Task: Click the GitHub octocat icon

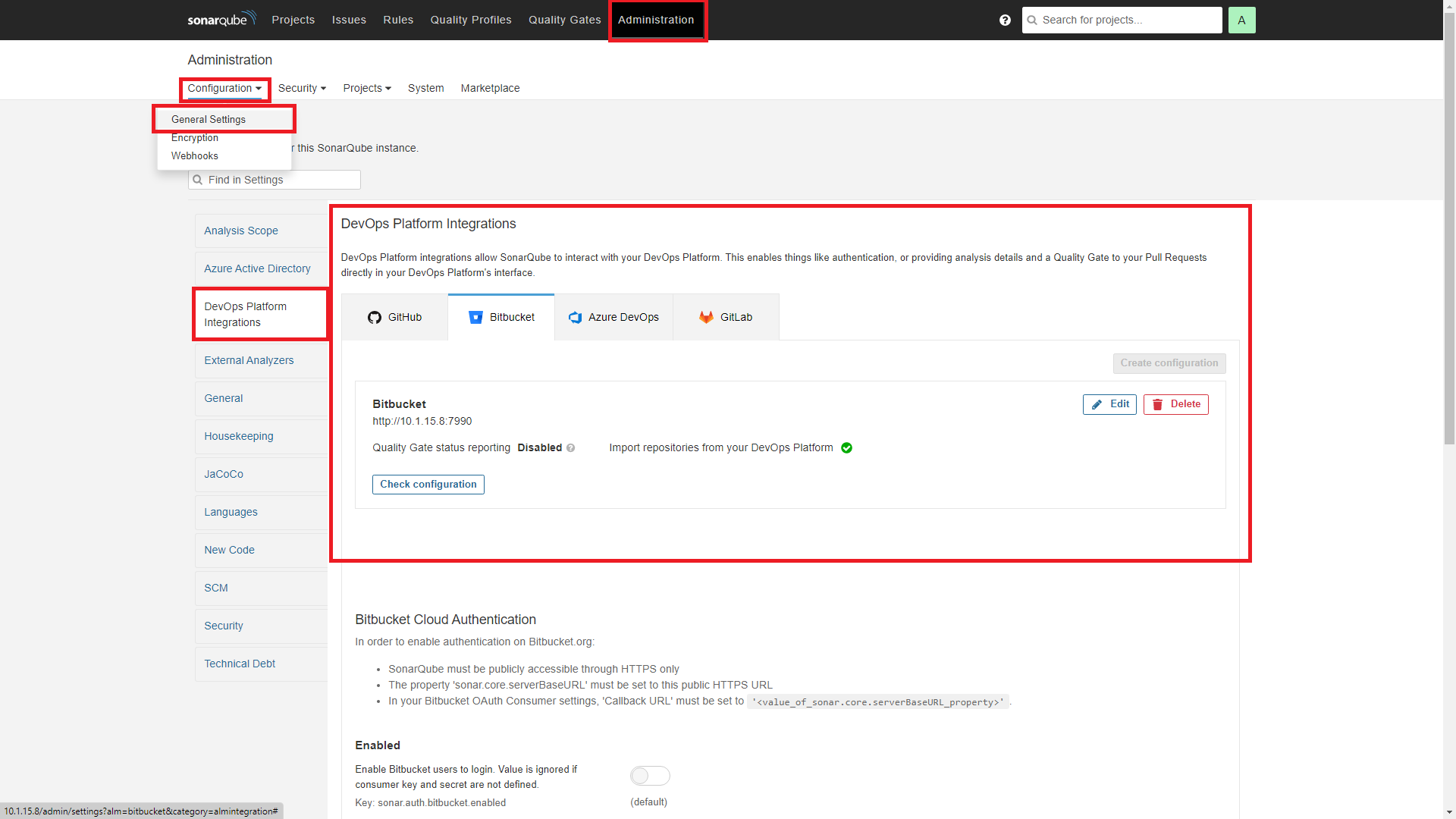Action: pyautogui.click(x=375, y=318)
